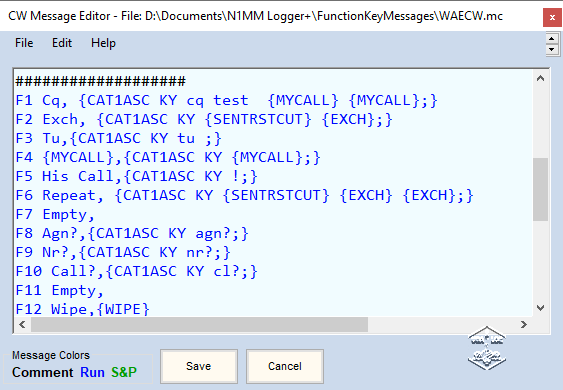Click the F9 Nr? message line
This screenshot has height=390, width=563.
[x=123, y=252]
